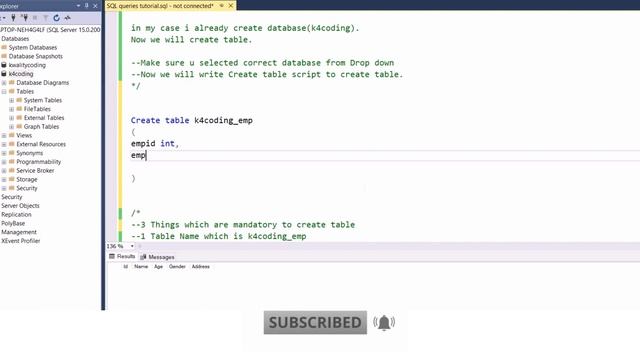Select the Management tree node
Image resolution: width=640 pixels, height=360 pixels.
pyautogui.click(x=19, y=232)
